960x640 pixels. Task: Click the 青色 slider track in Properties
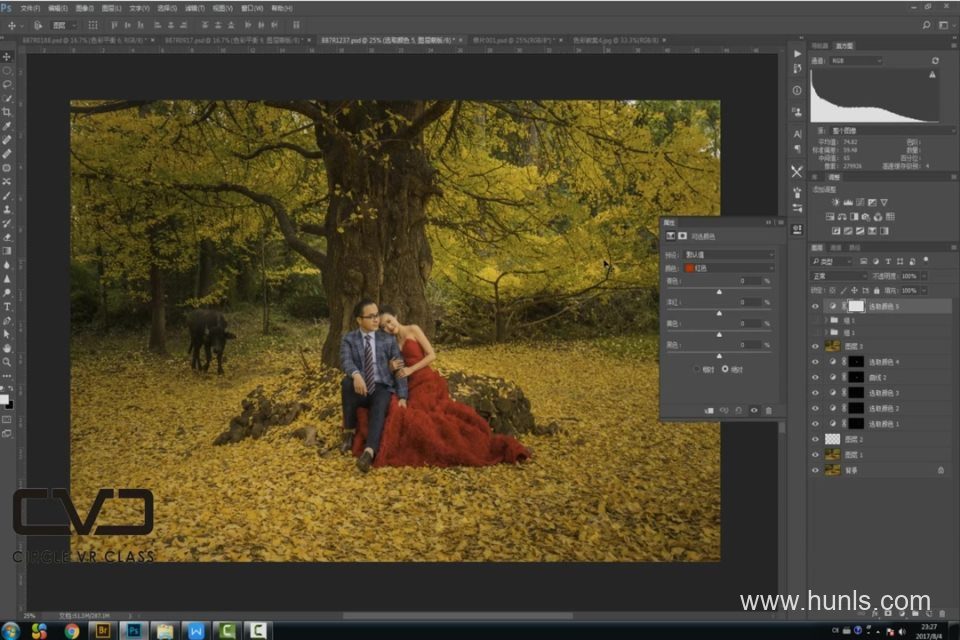718,290
